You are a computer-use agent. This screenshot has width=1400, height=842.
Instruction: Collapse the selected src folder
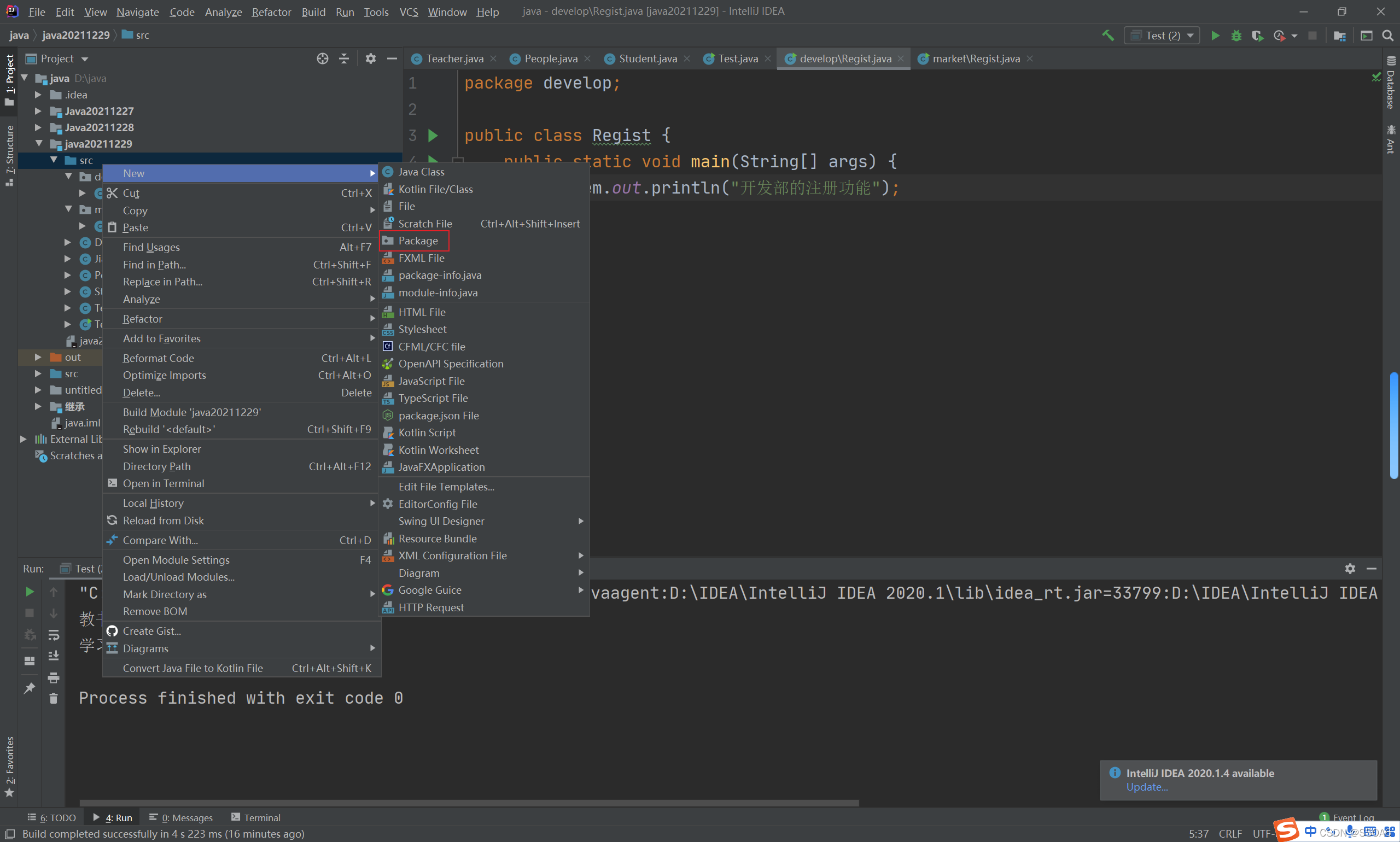click(x=54, y=161)
